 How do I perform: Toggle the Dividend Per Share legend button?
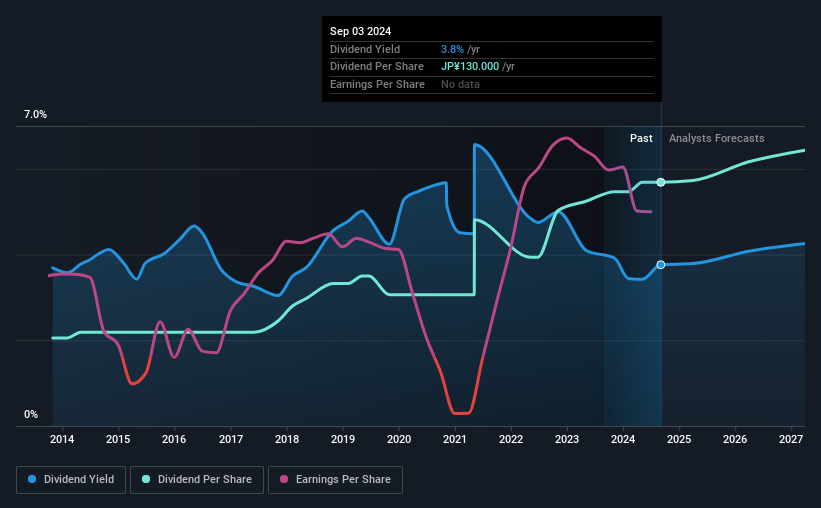pos(197,480)
